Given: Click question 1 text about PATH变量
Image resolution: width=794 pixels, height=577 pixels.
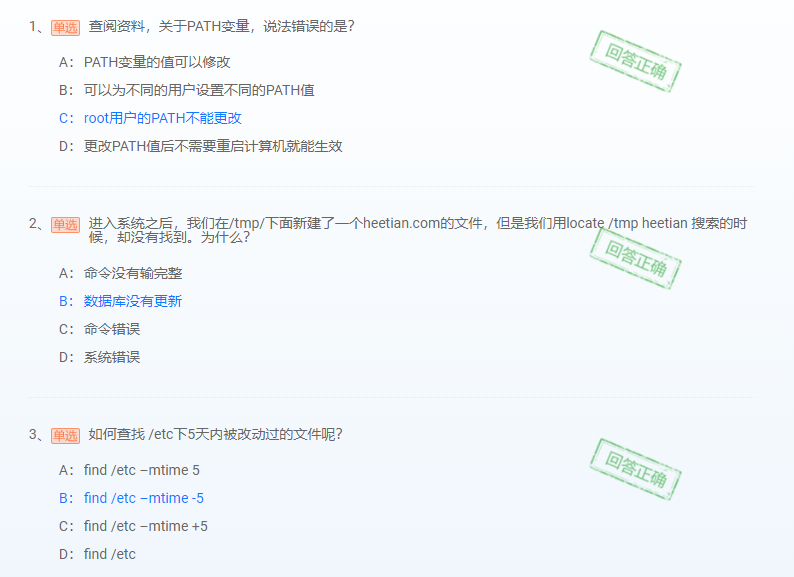Looking at the screenshot, I should tap(221, 26).
